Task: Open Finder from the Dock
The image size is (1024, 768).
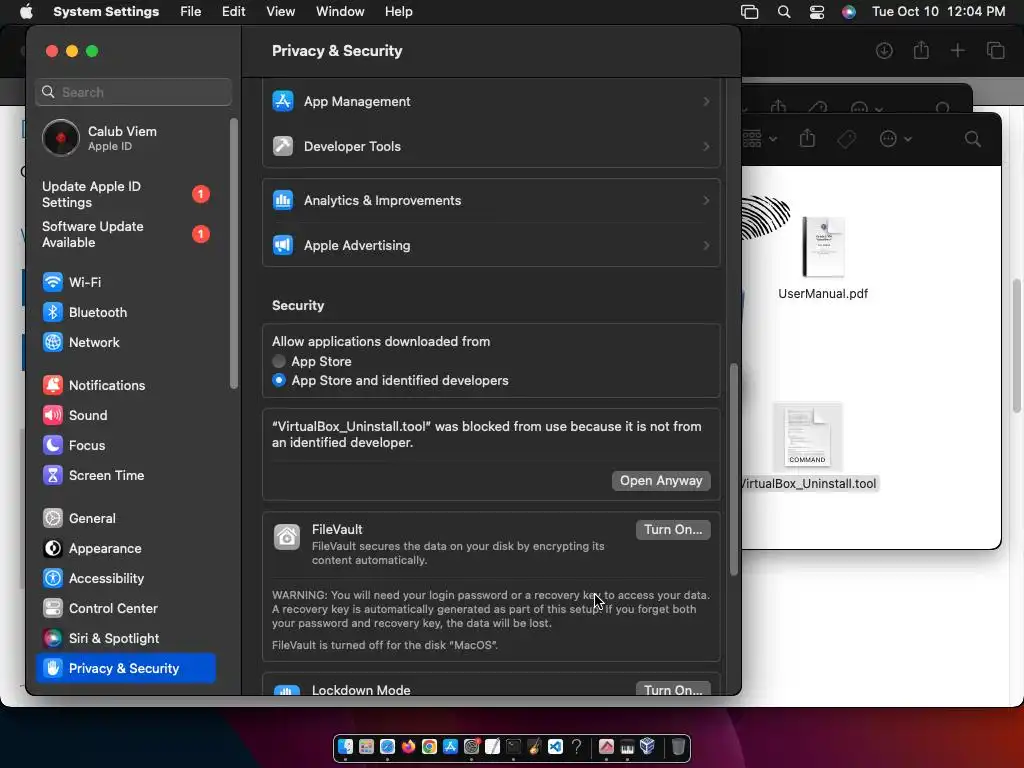Action: coord(345,746)
